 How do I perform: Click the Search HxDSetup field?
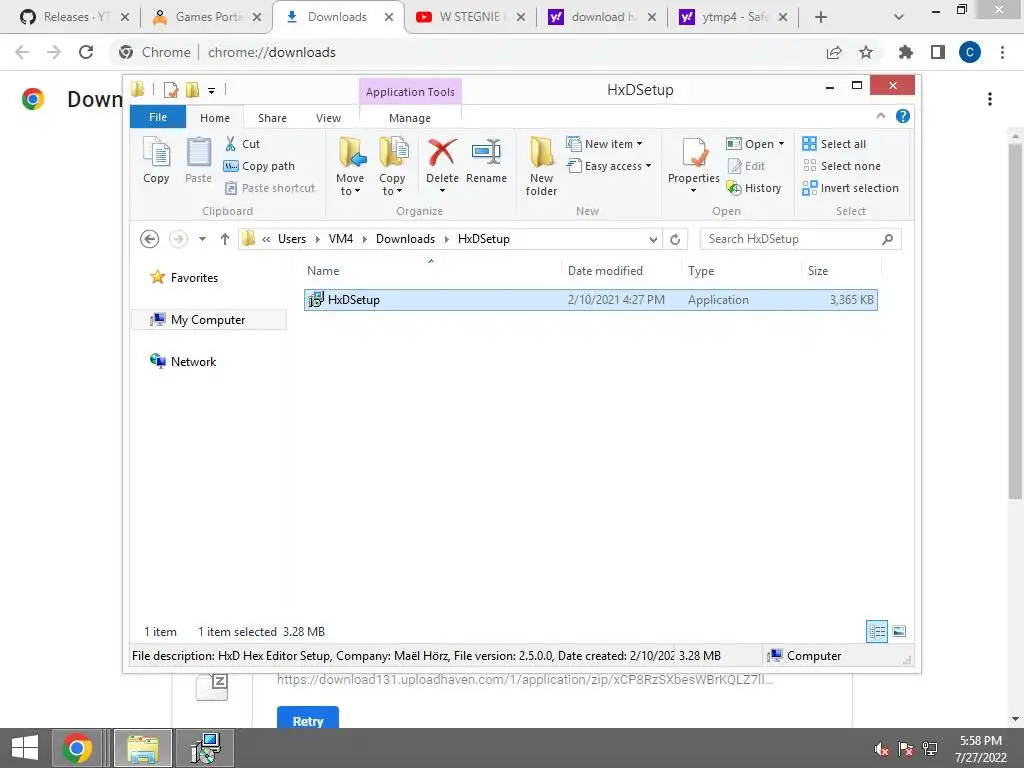(800, 239)
